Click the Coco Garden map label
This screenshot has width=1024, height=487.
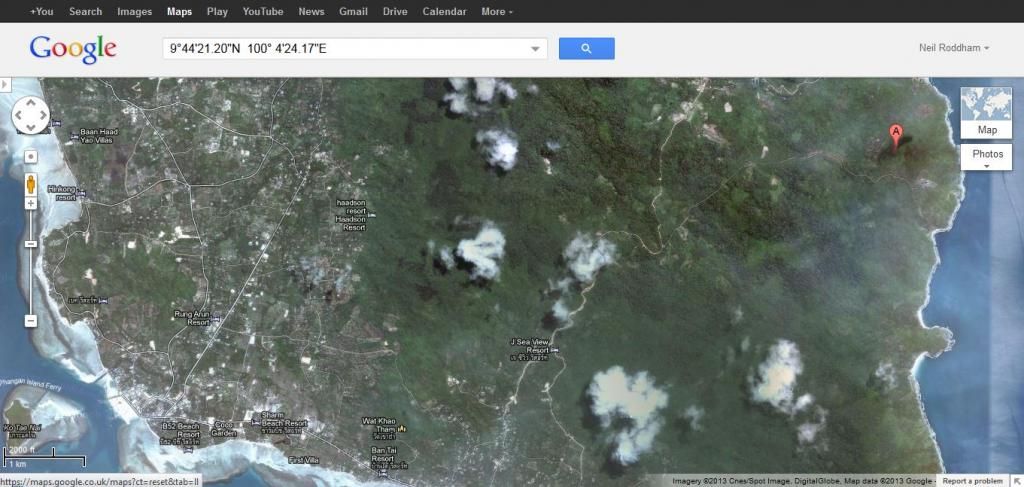[224, 428]
